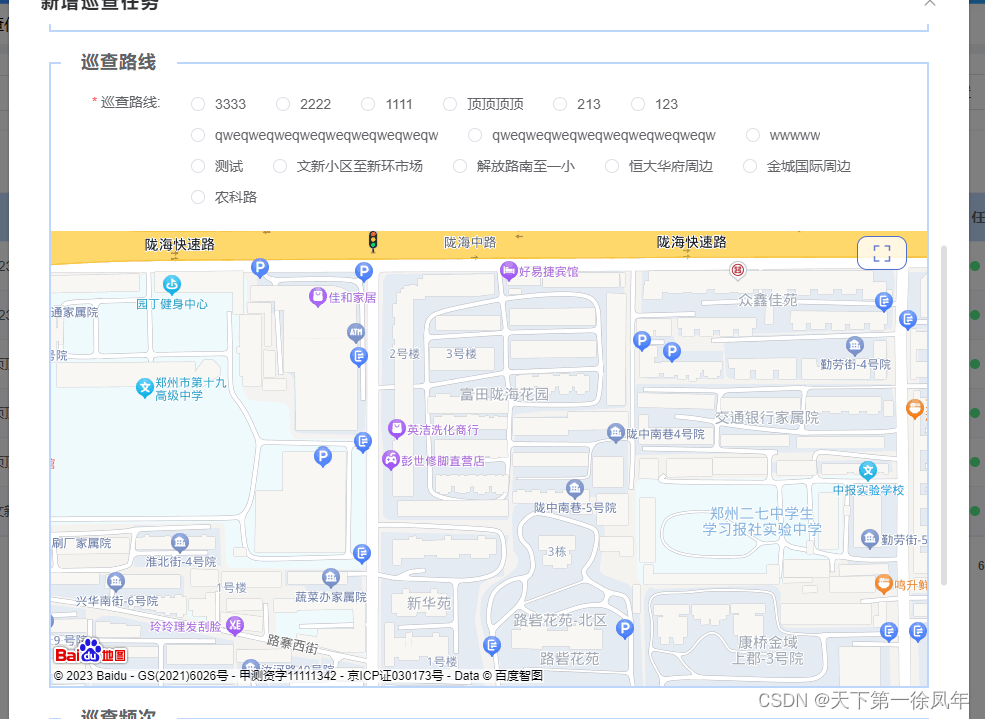
Task: Click the map fullscreen toggle icon
Action: [881, 252]
